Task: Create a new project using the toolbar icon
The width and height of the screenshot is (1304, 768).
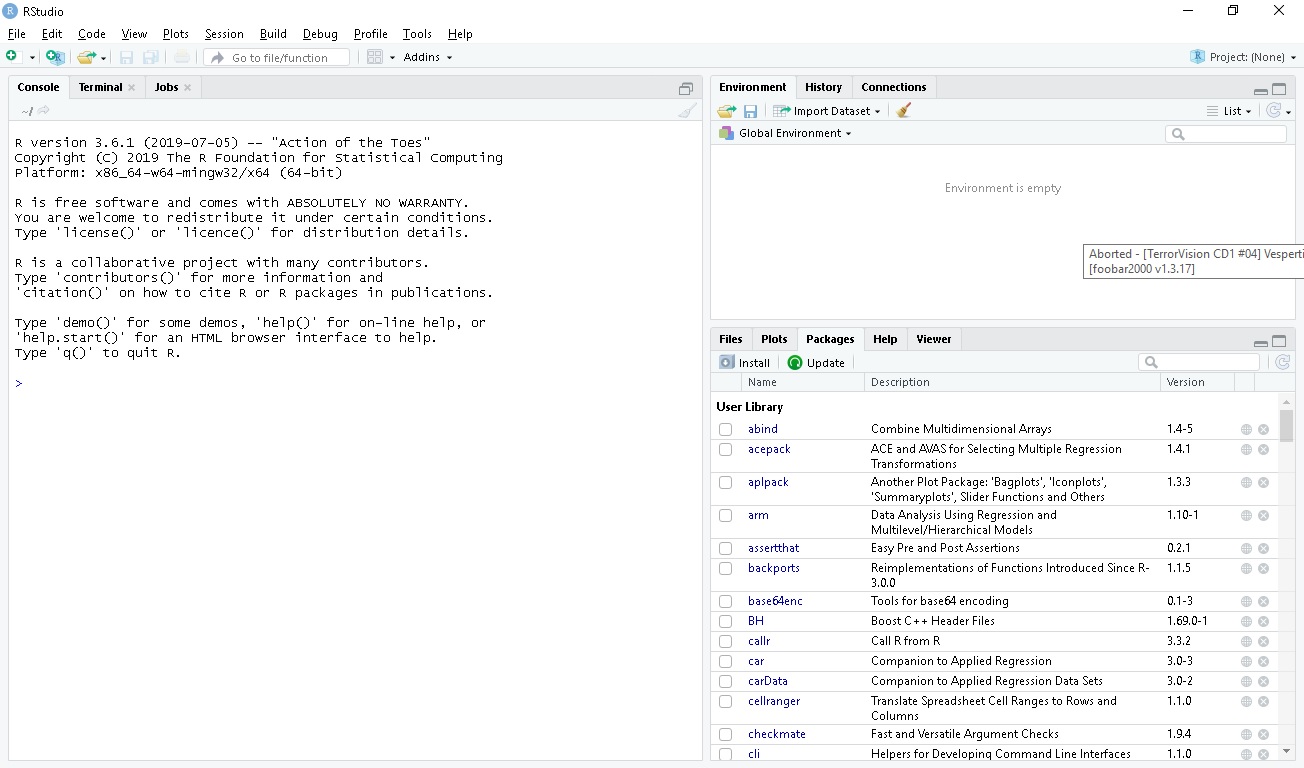Action: [54, 57]
